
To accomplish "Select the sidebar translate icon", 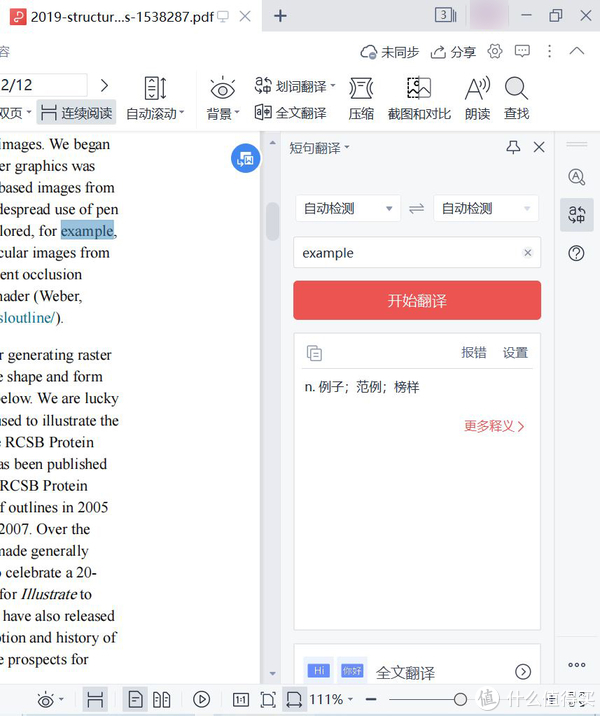I will 577,215.
